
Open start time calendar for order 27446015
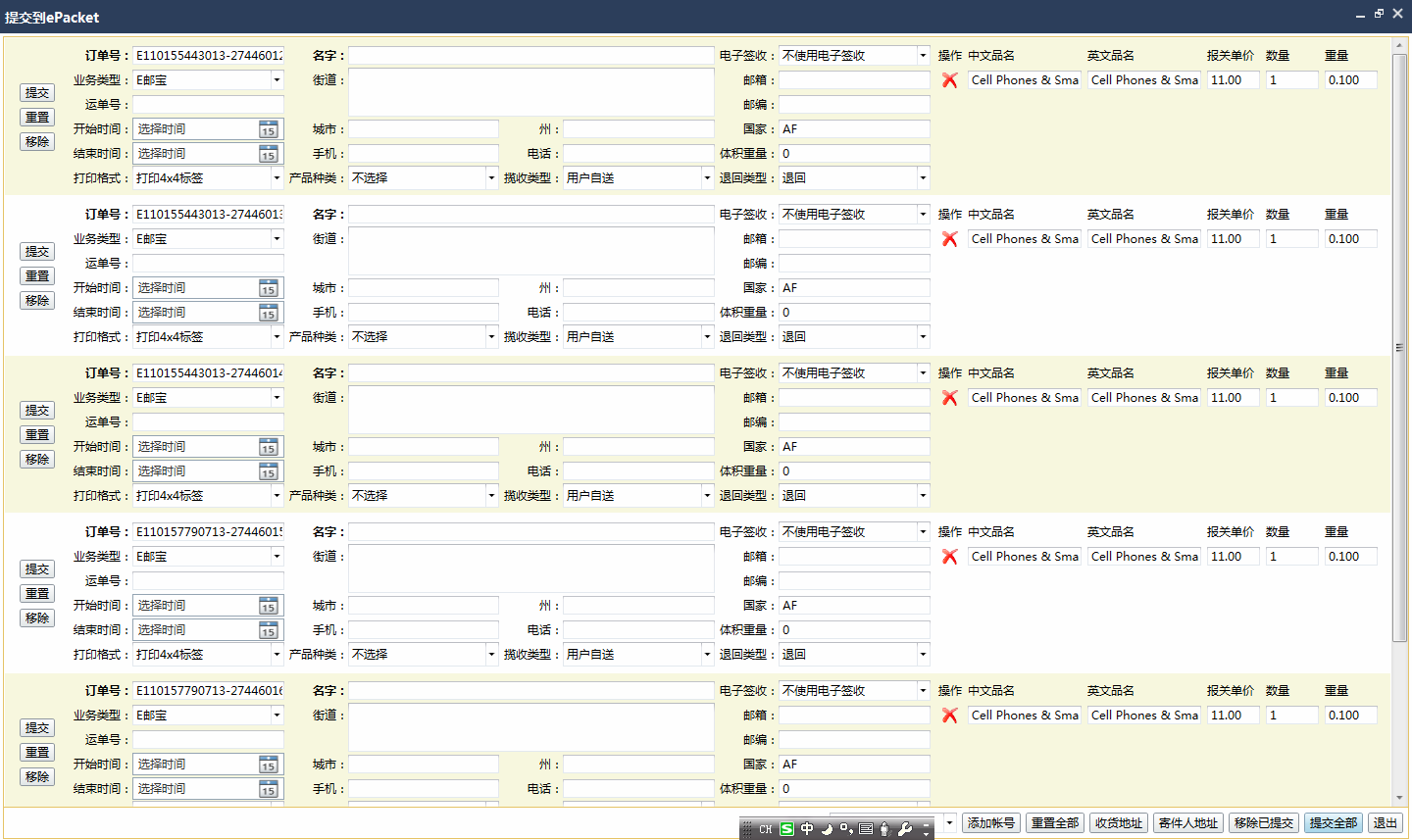(268, 606)
